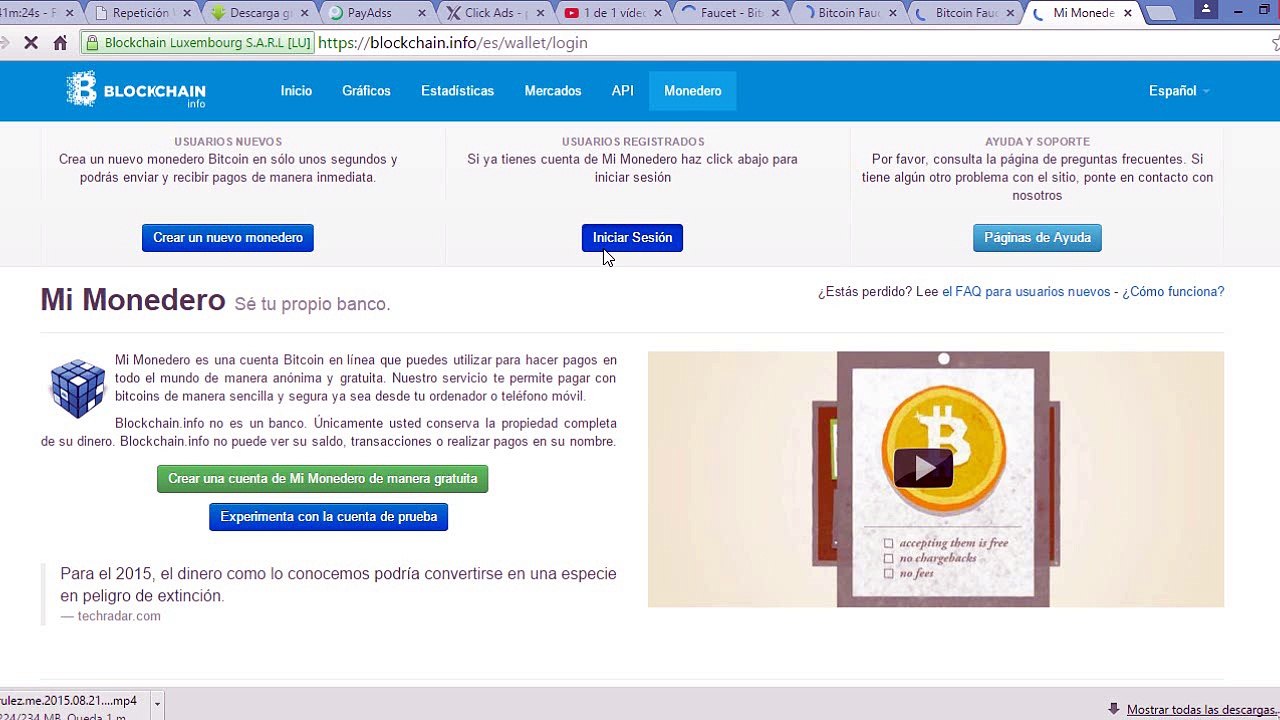This screenshot has width=1280, height=720.
Task: Play the Bitcoin intro video
Action: [x=923, y=468]
